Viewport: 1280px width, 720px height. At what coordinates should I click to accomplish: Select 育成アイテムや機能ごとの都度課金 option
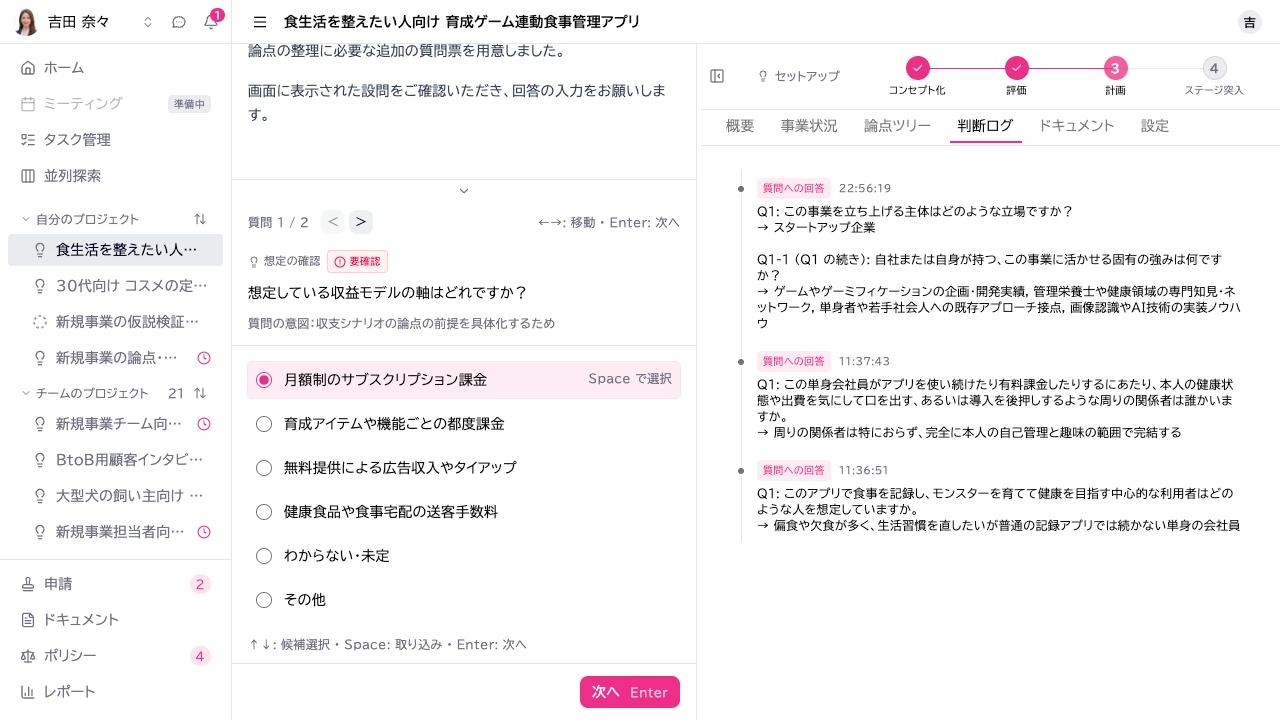pyautogui.click(x=464, y=424)
